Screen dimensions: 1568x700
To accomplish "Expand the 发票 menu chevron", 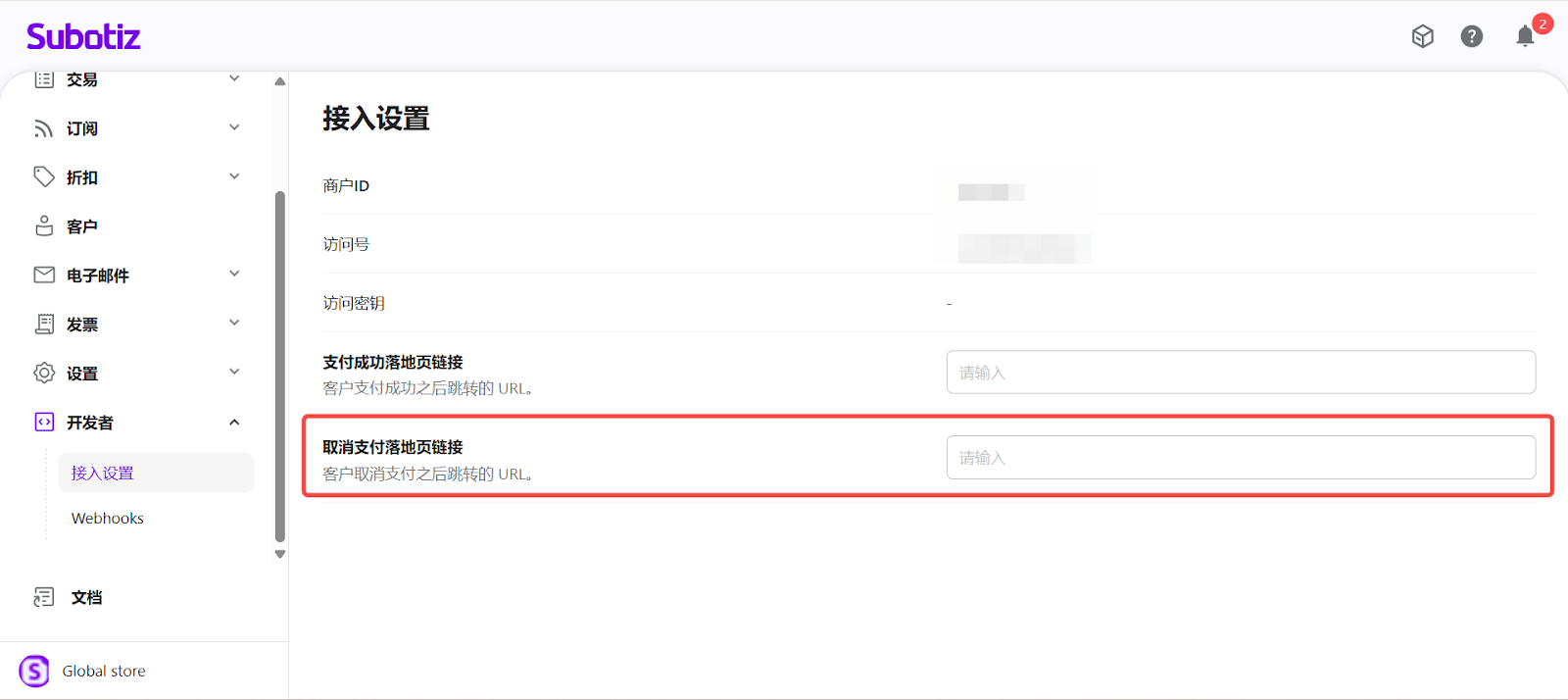I will [234, 323].
